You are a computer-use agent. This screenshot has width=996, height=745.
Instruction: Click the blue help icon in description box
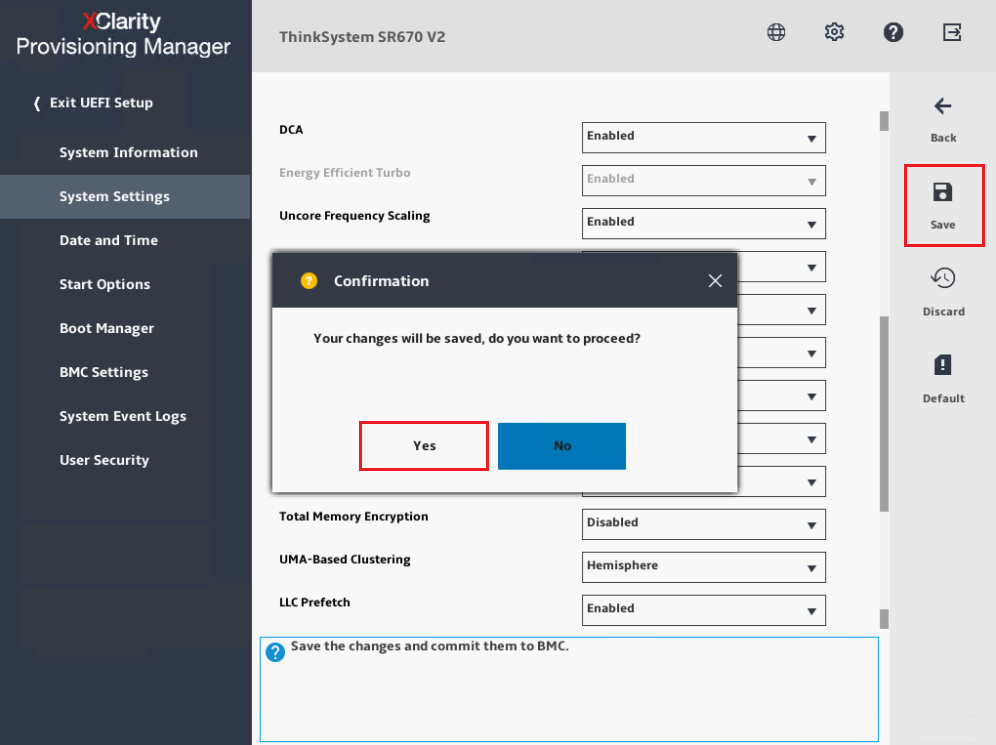[275, 652]
